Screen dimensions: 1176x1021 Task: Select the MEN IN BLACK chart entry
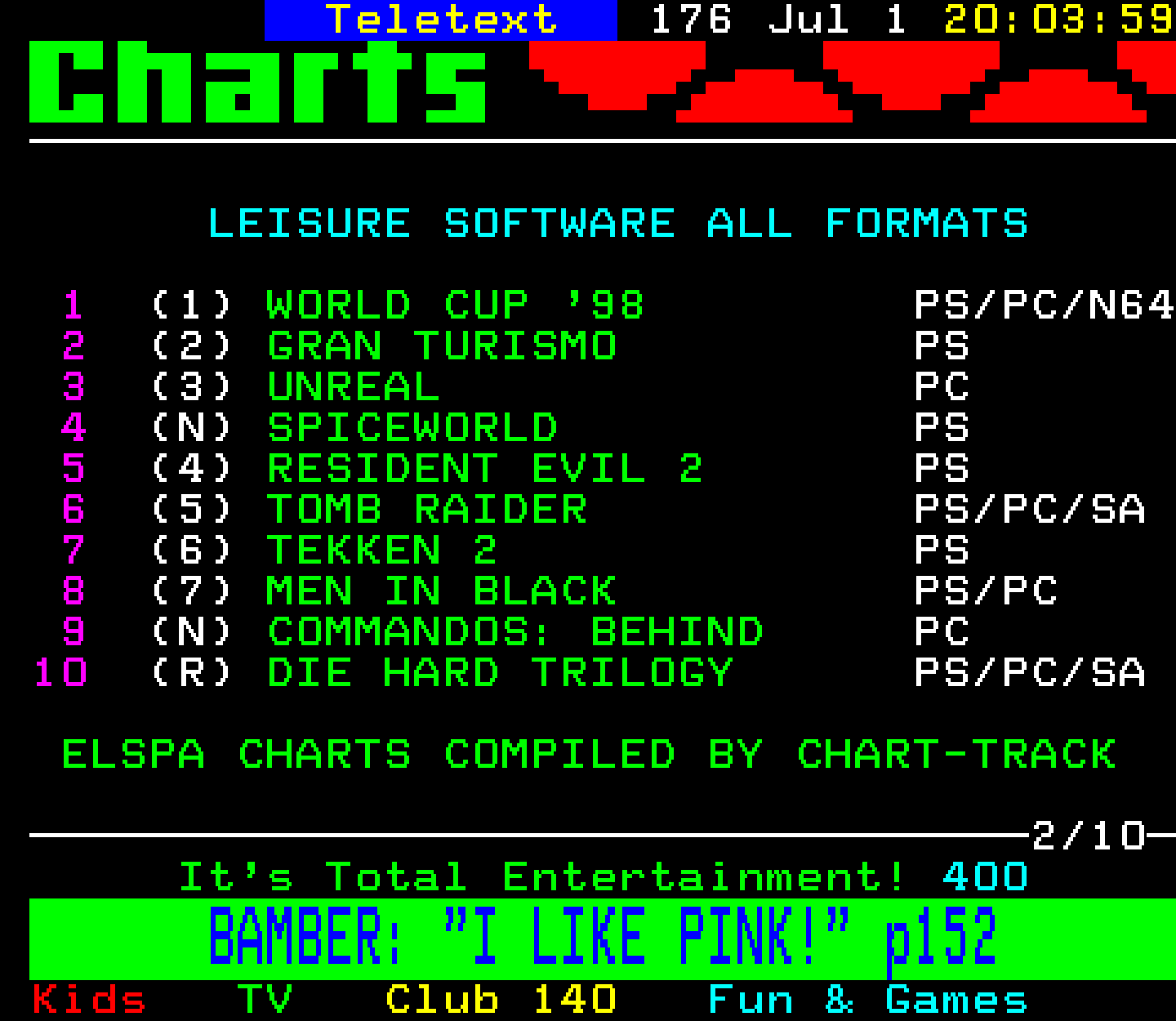tap(442, 591)
